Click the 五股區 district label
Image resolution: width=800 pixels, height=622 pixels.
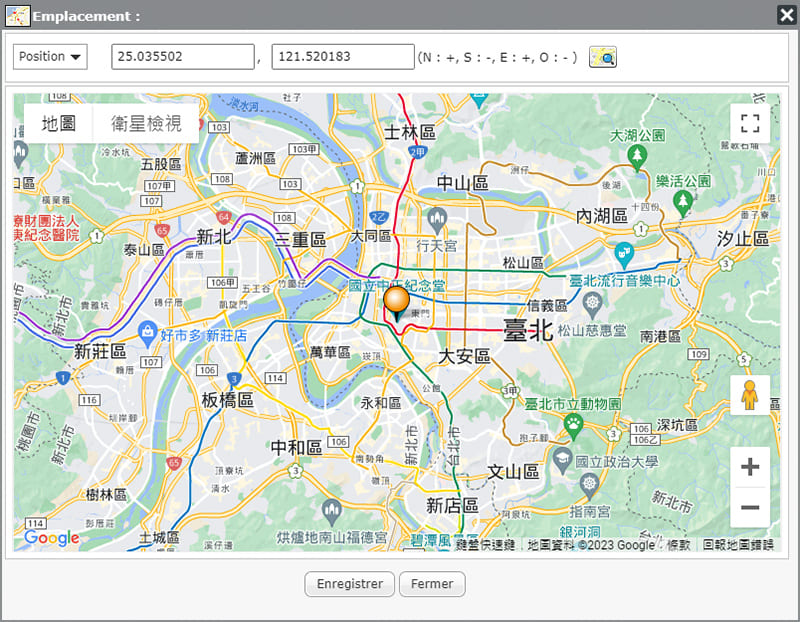pyautogui.click(x=161, y=164)
